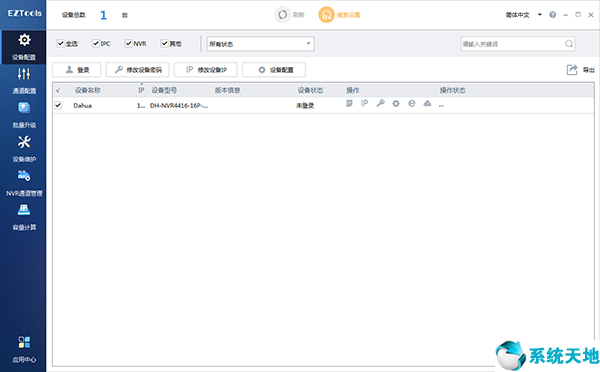Screen dimensions: 600x372
Task: Click gear config icon in Dahua row
Action: point(396,103)
